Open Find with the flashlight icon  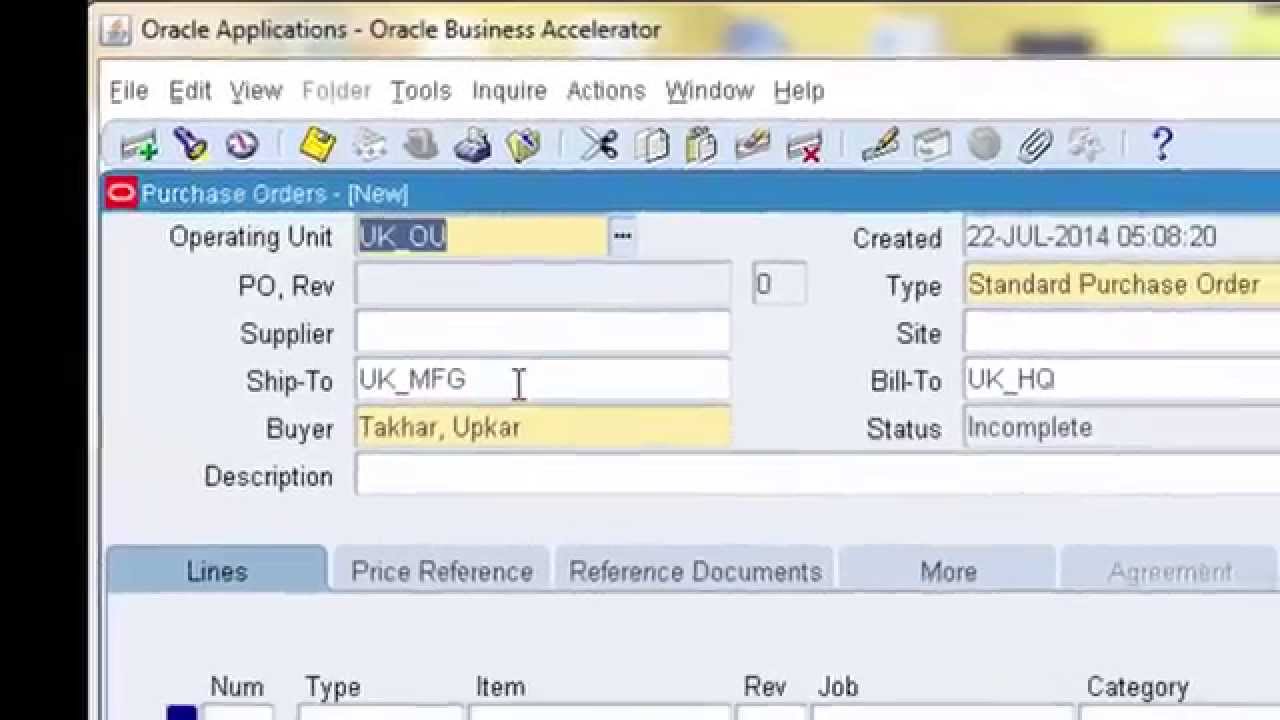pyautogui.click(x=190, y=146)
